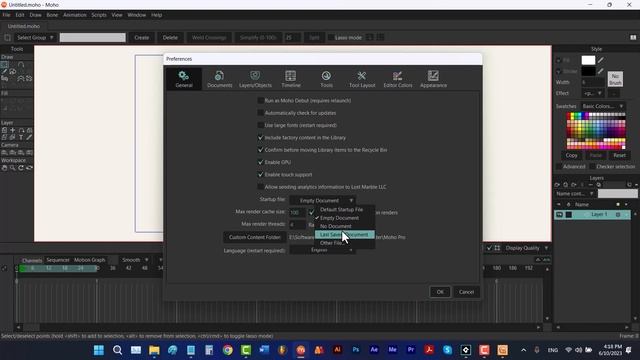The image size is (640, 360).
Task: Open the Scripts menu
Action: coord(99,15)
